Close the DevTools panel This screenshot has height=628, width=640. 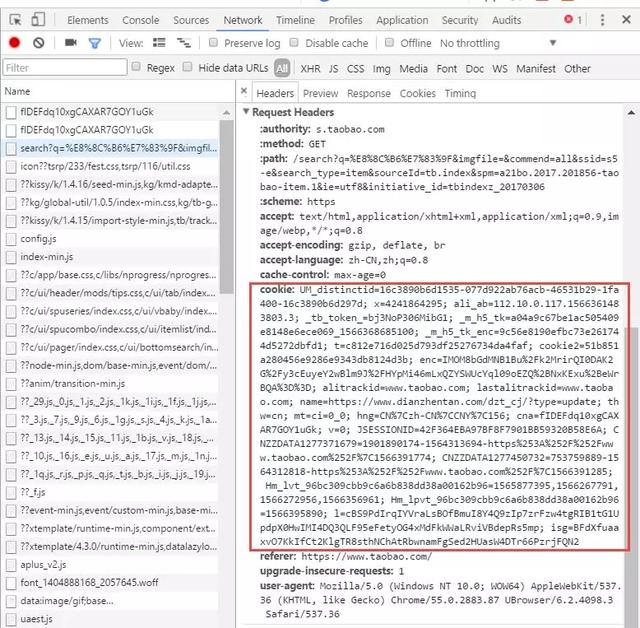pyautogui.click(x=626, y=19)
